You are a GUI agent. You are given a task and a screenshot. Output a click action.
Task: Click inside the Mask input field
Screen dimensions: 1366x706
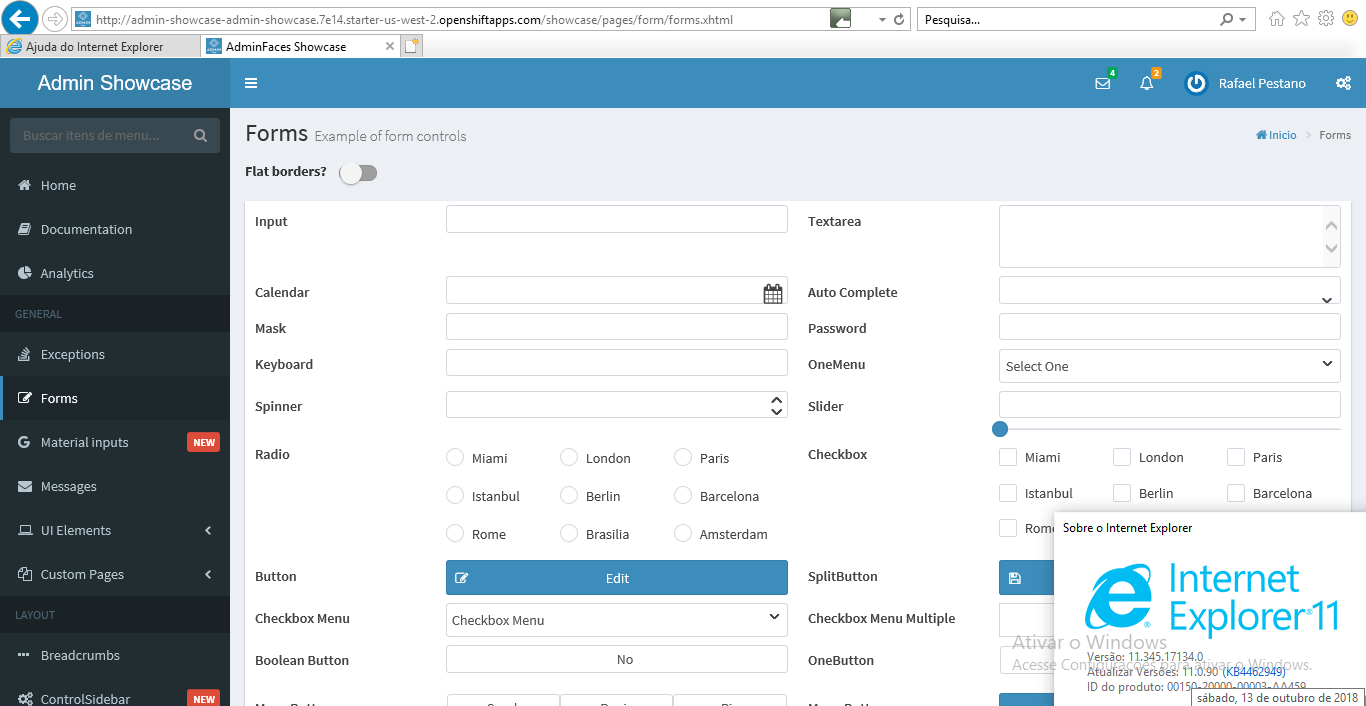616,327
